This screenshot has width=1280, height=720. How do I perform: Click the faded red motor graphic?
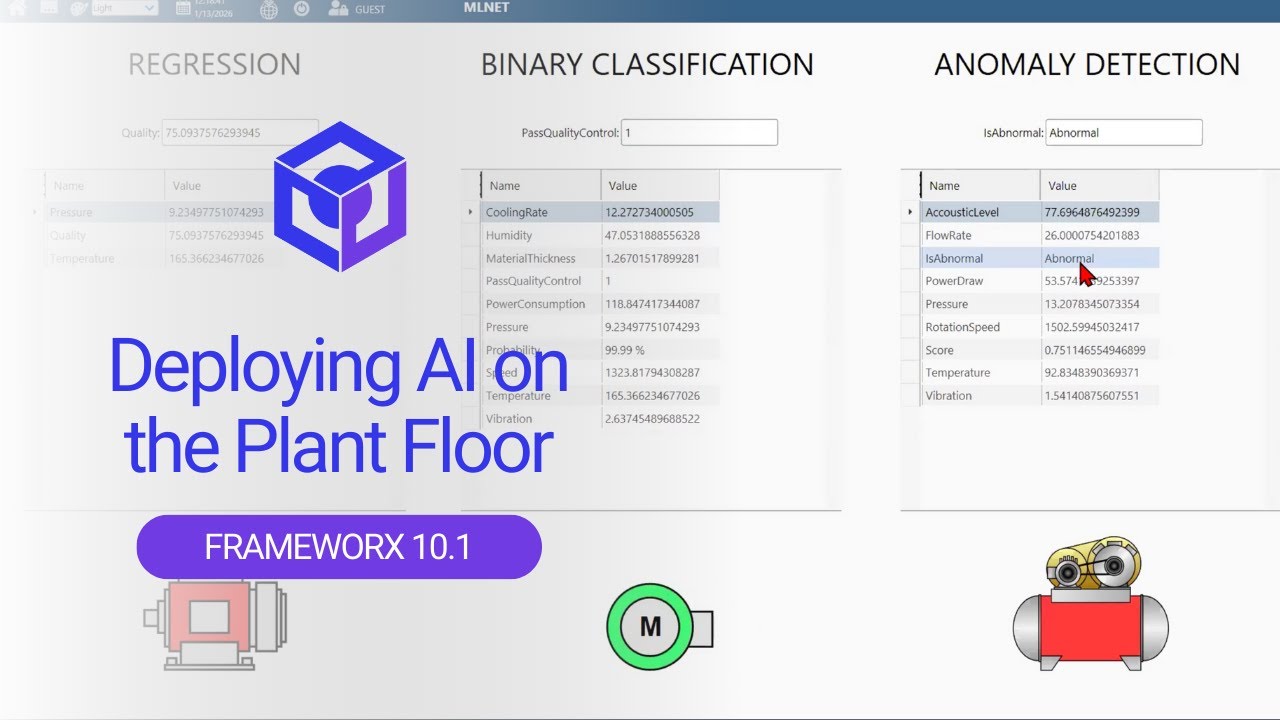tap(215, 626)
